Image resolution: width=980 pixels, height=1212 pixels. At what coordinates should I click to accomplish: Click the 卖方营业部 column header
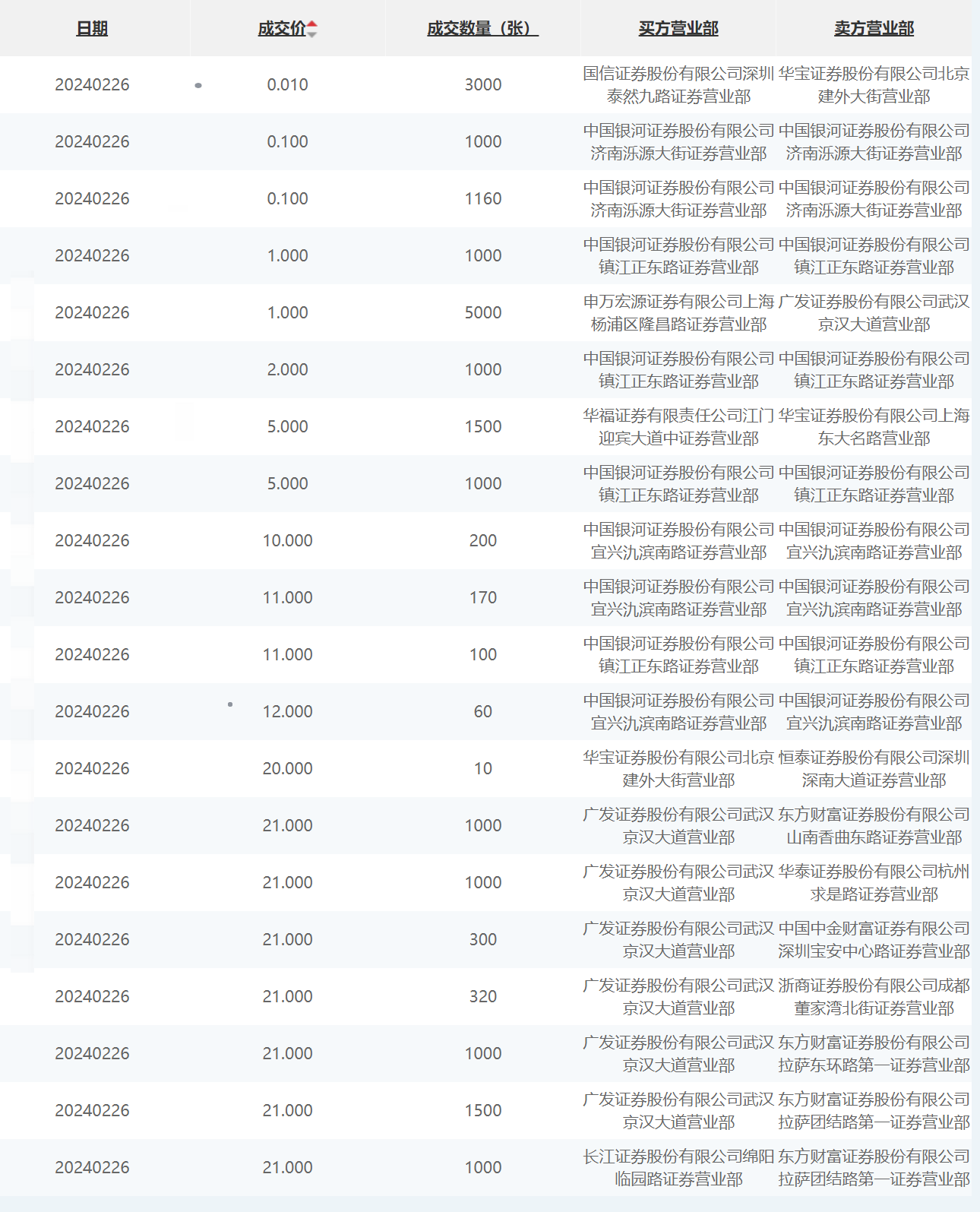tap(874, 29)
